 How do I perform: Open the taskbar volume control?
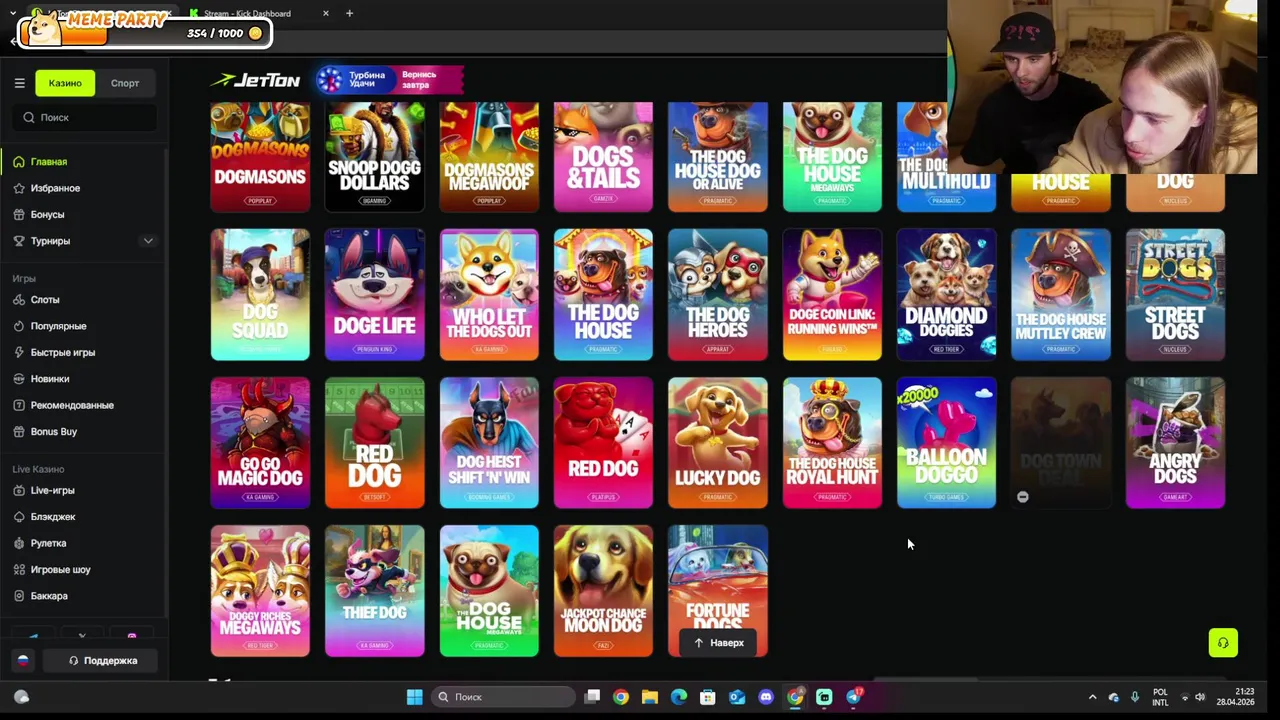(x=1200, y=697)
